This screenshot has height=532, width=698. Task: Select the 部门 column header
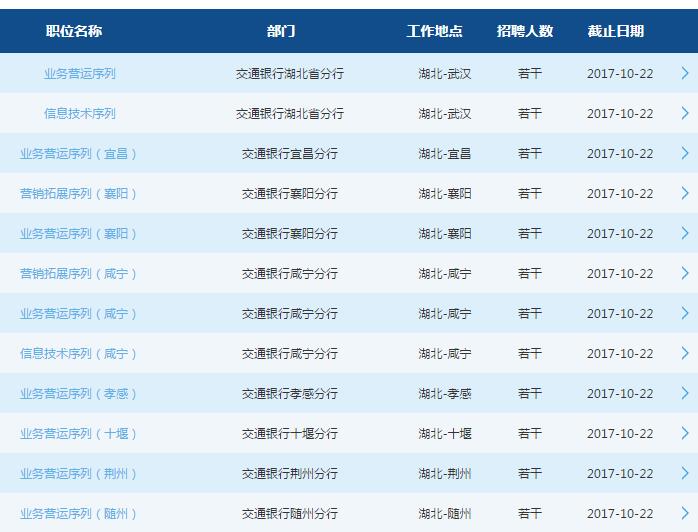(281, 31)
